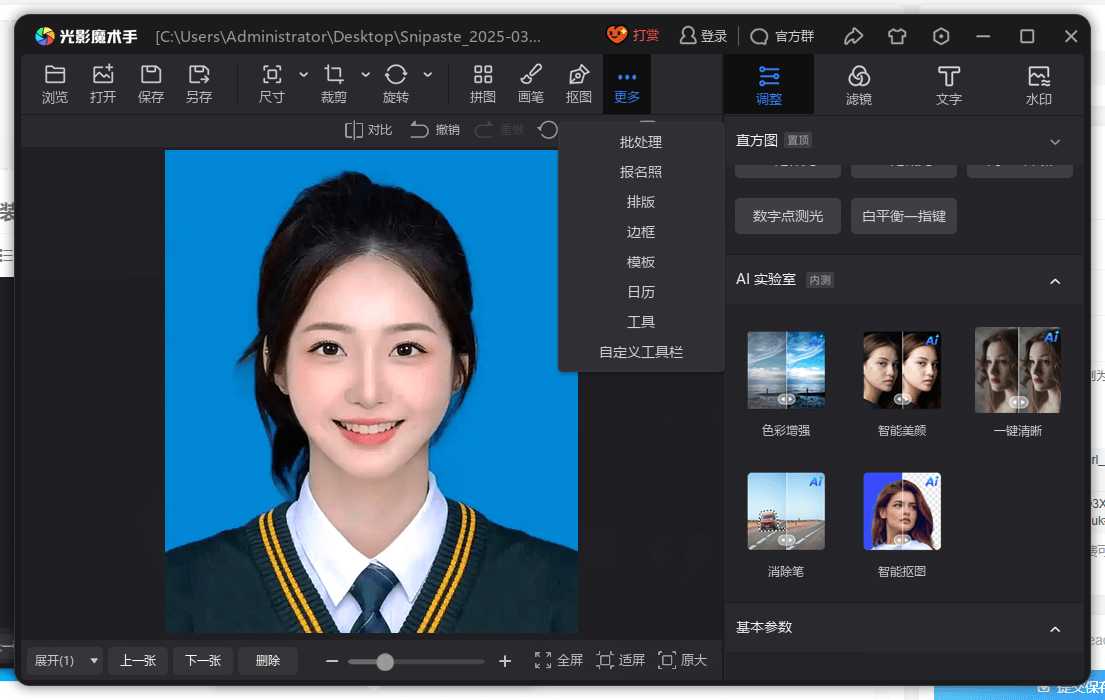Click the 下一张 next image button

click(x=202, y=661)
